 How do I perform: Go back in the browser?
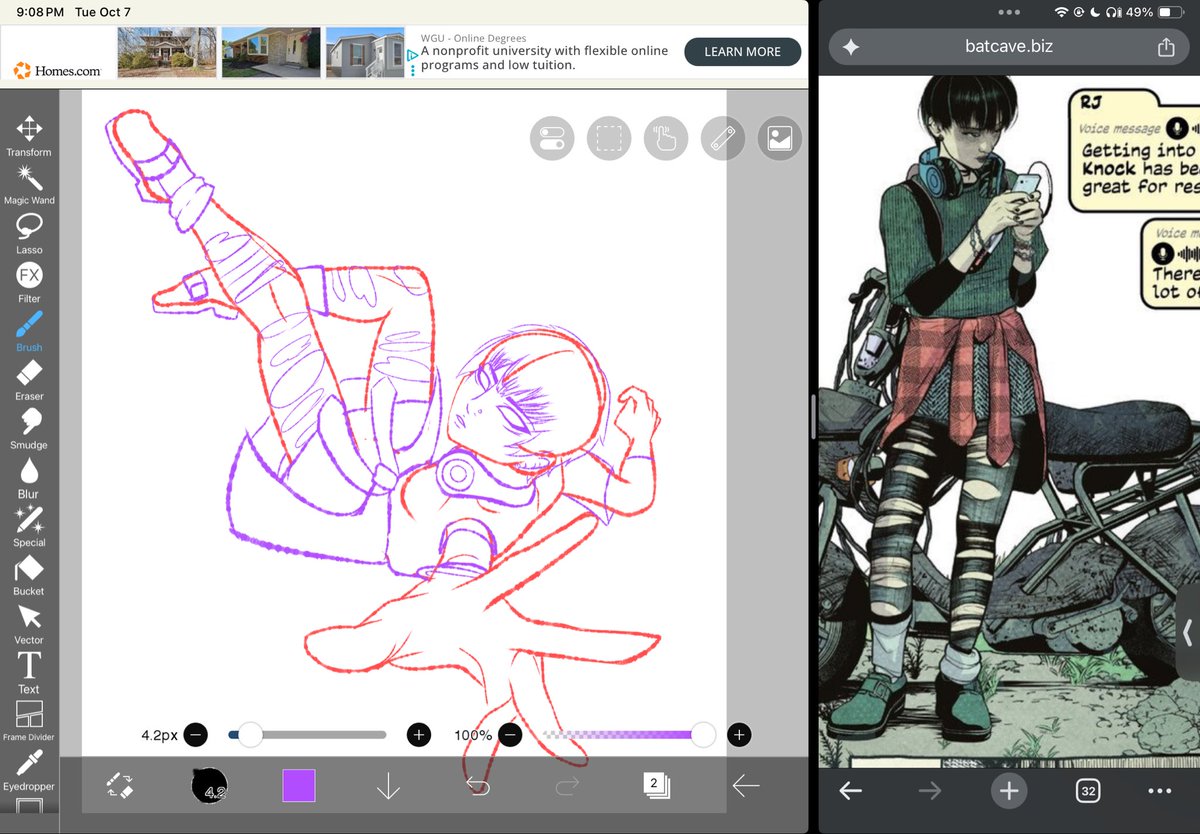[850, 791]
